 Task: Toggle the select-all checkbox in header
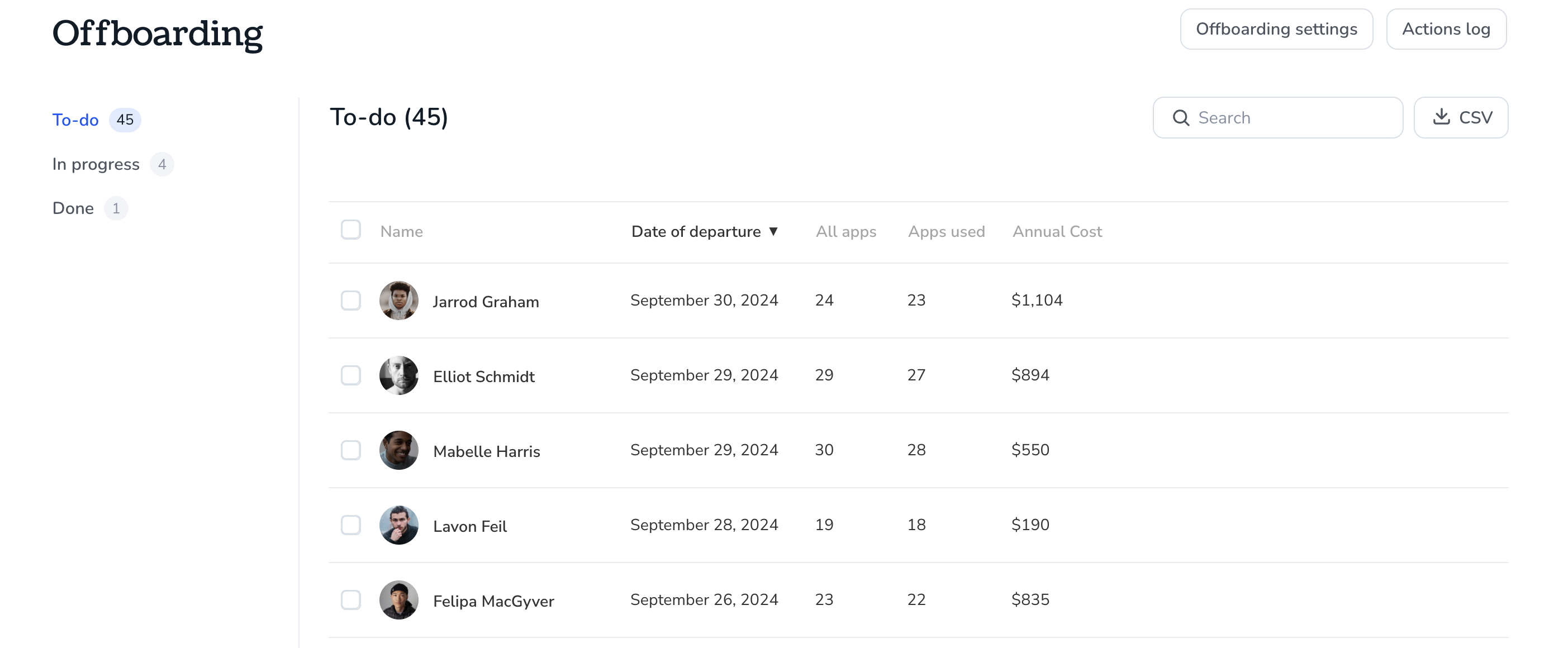[x=350, y=230]
